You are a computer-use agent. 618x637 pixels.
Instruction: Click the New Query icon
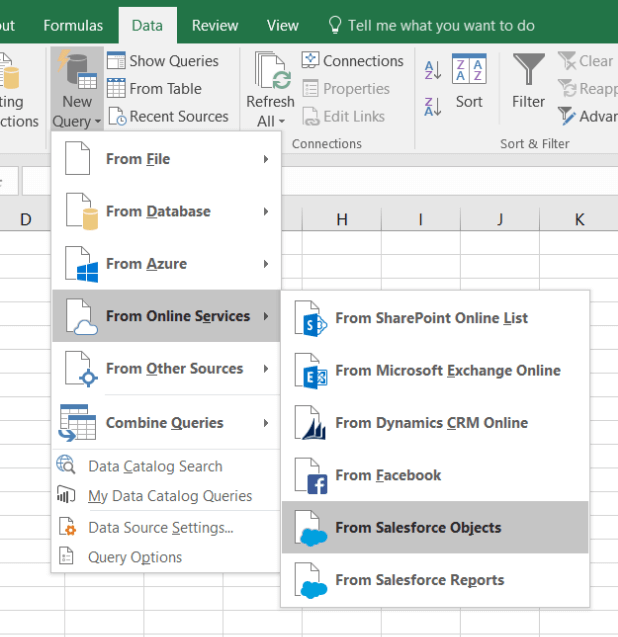77,69
